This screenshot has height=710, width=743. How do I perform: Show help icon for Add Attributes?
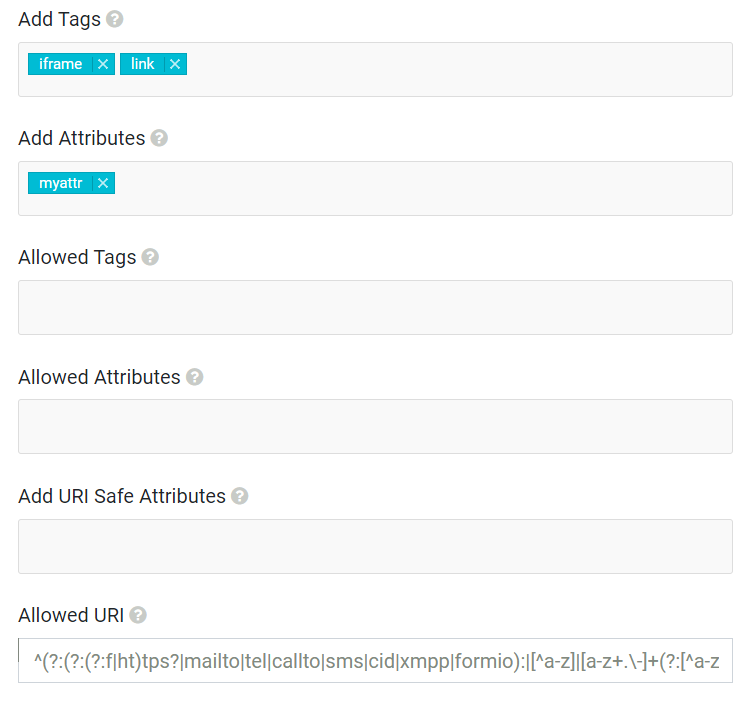pos(159,138)
